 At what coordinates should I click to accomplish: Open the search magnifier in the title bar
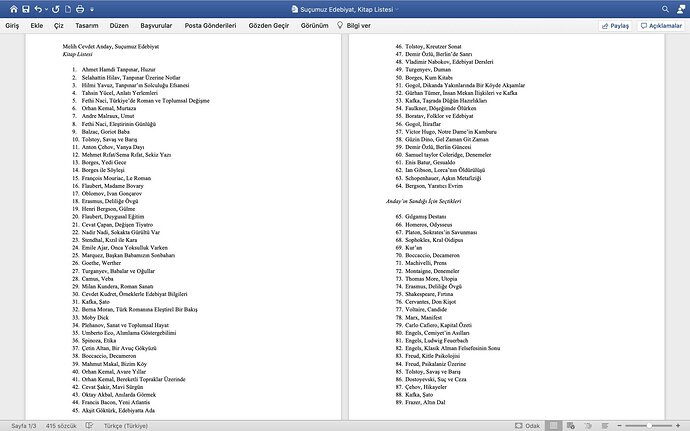pos(665,9)
